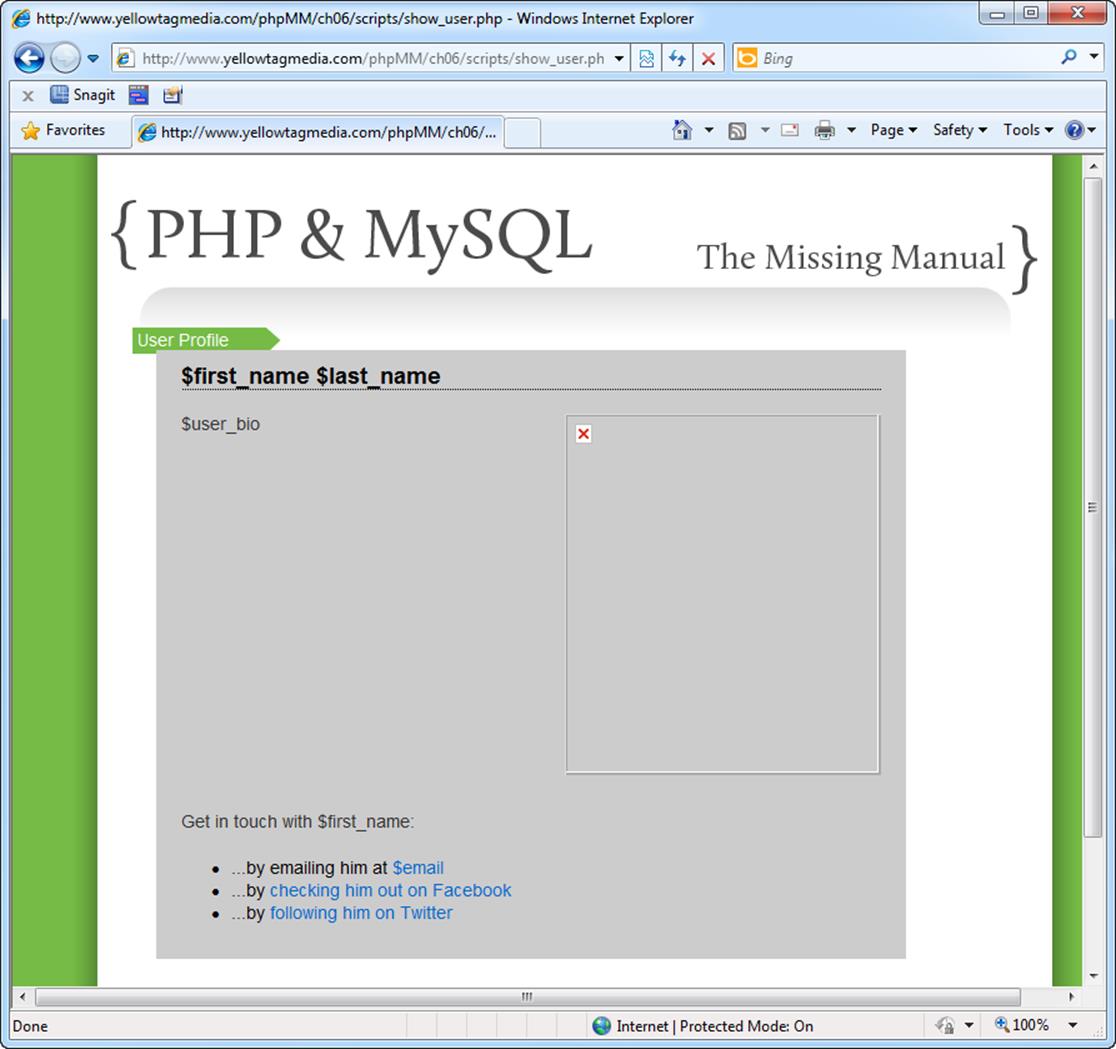Click the Internet Explorer title bar icon
Image resolution: width=1116 pixels, height=1049 pixels.
tap(22, 18)
